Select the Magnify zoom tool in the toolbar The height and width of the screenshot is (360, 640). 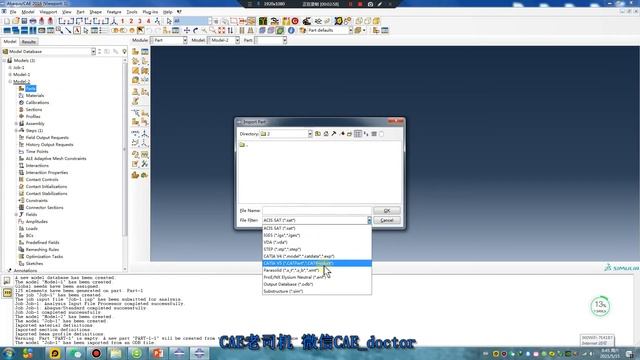tap(204, 30)
